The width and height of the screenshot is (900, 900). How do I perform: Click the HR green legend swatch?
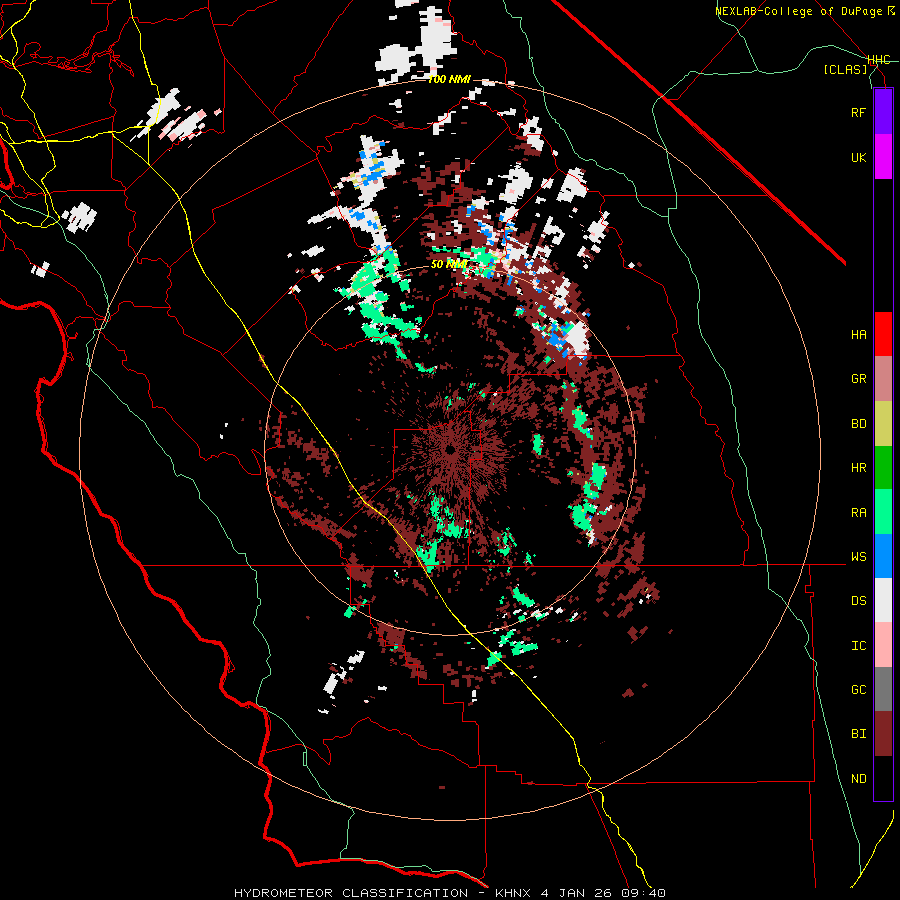point(883,468)
